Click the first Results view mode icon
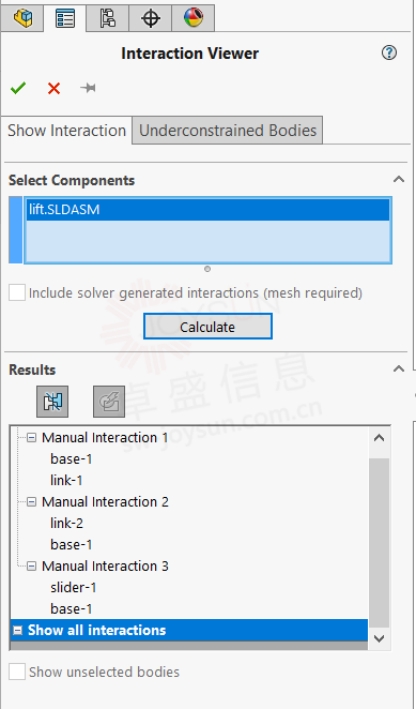This screenshot has width=417, height=709. click(52, 401)
